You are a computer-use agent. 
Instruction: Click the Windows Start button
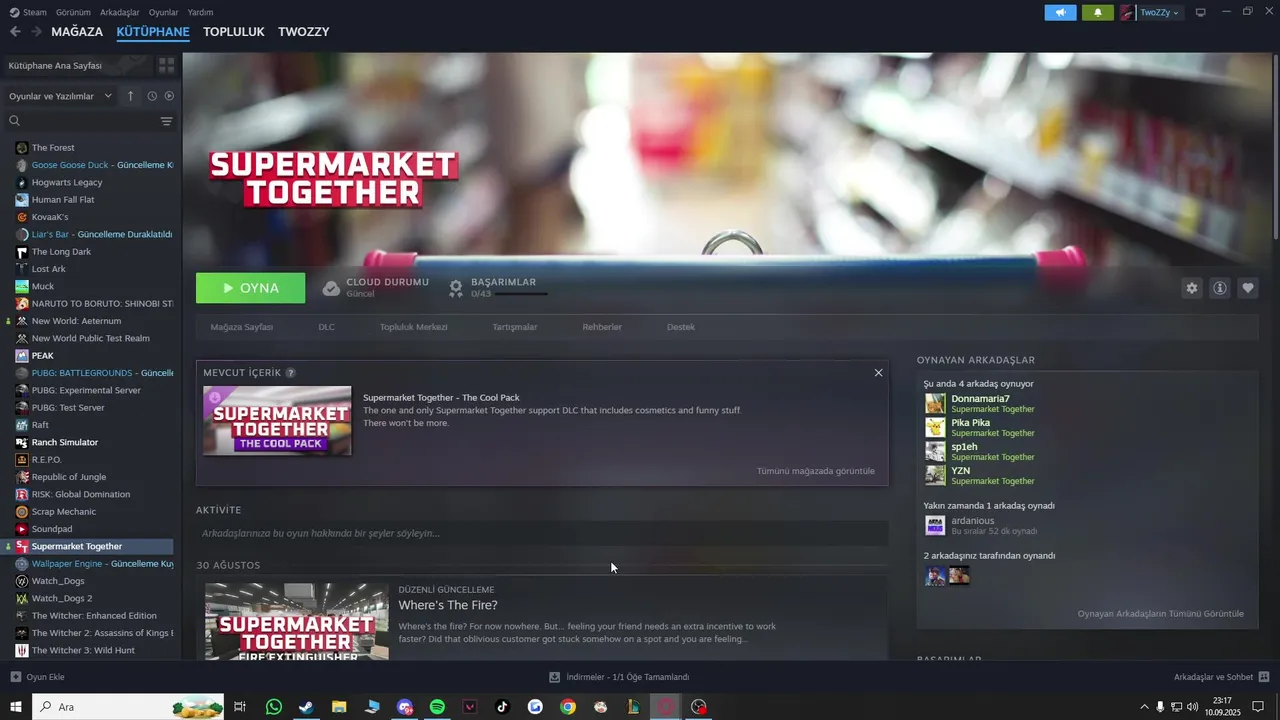tap(16, 707)
